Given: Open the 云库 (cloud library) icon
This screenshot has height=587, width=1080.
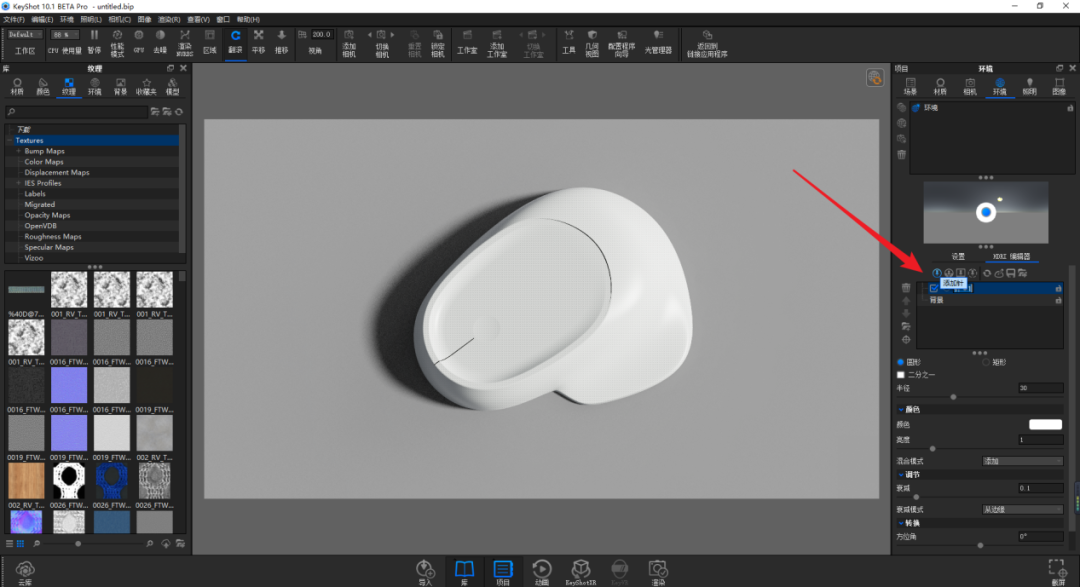Looking at the screenshot, I should (x=25, y=572).
